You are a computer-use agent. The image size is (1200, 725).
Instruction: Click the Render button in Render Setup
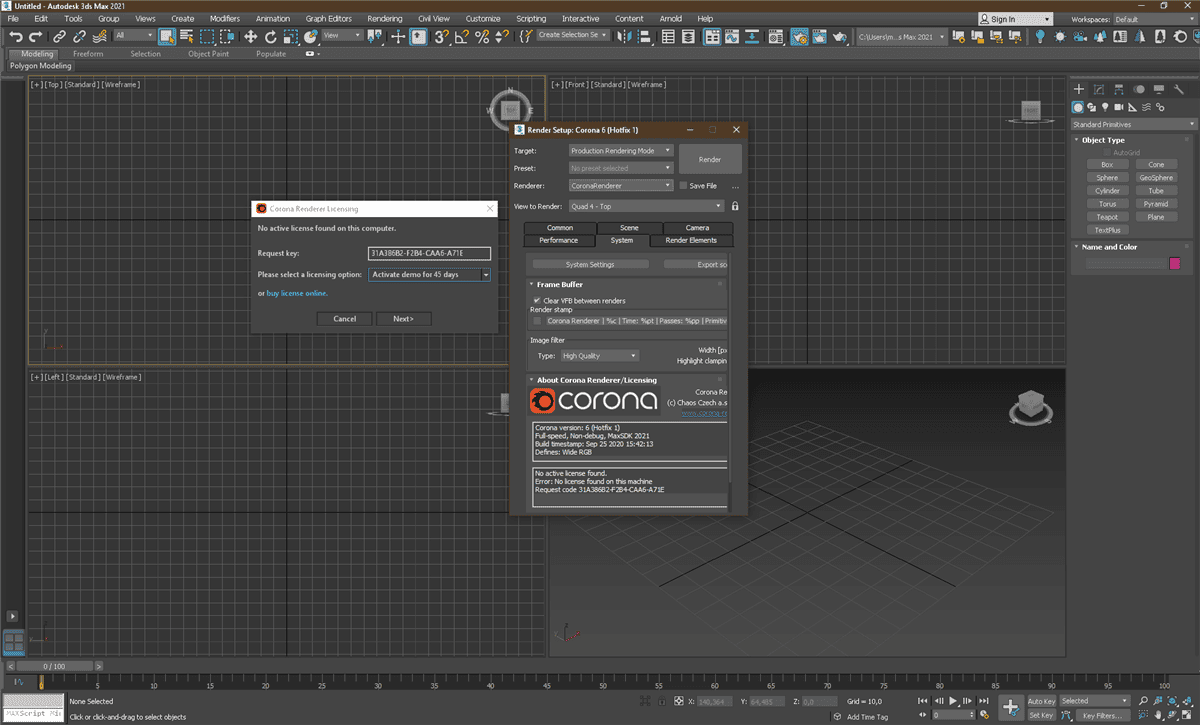point(710,160)
